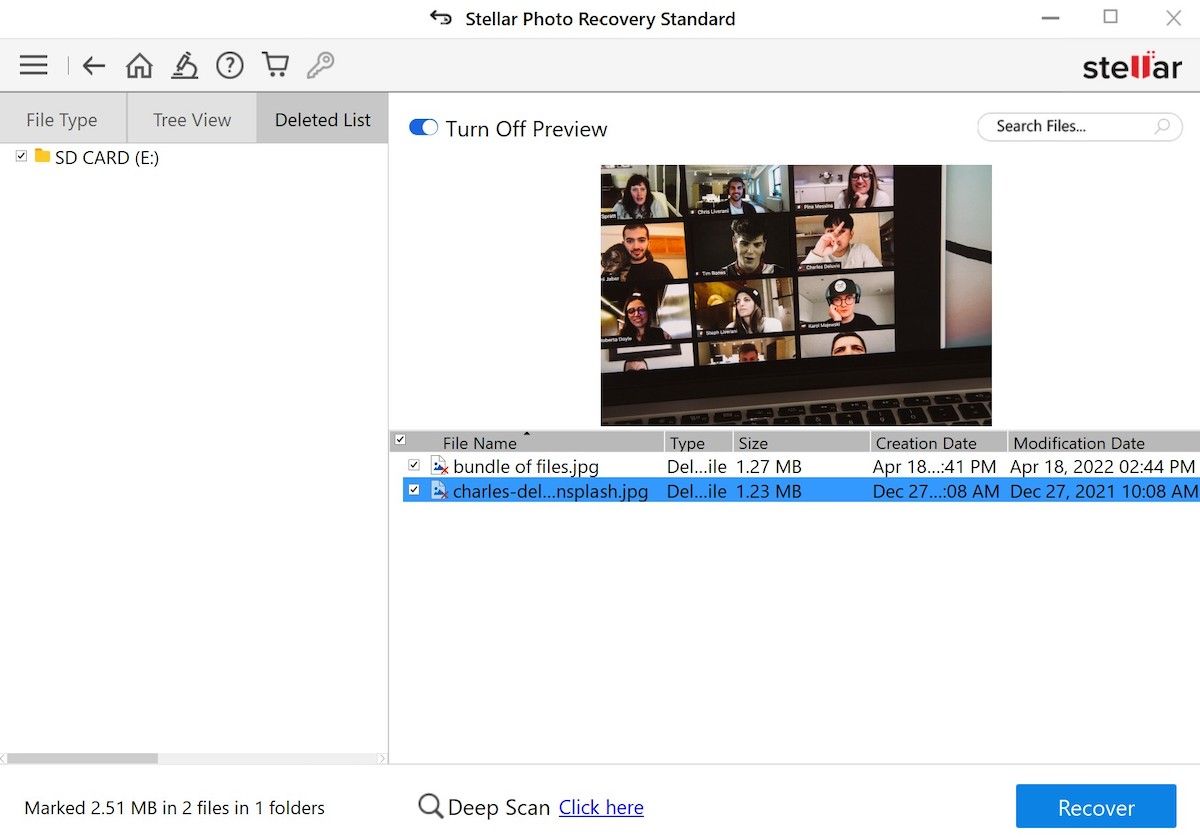Viewport: 1200px width, 839px height.
Task: Click 'Apr 18, 2022 02:44 PM' modification date
Action: (1102, 466)
